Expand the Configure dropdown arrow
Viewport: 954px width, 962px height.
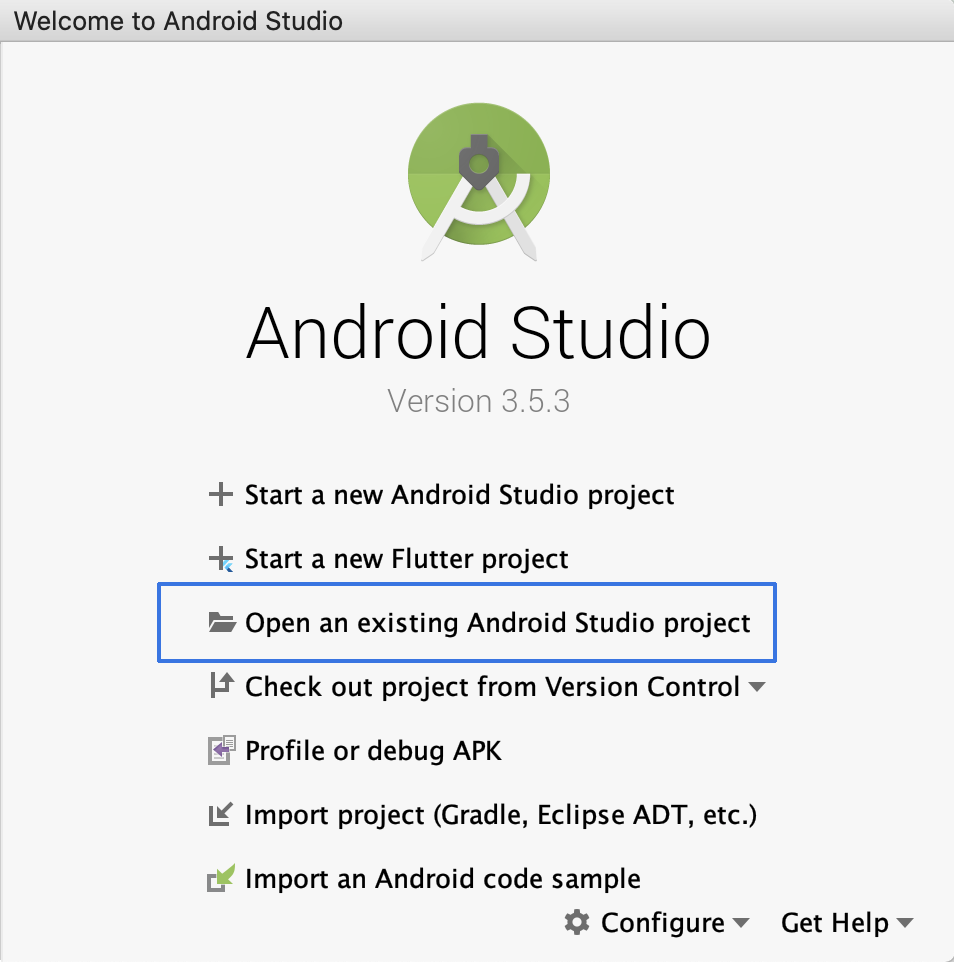(x=741, y=923)
